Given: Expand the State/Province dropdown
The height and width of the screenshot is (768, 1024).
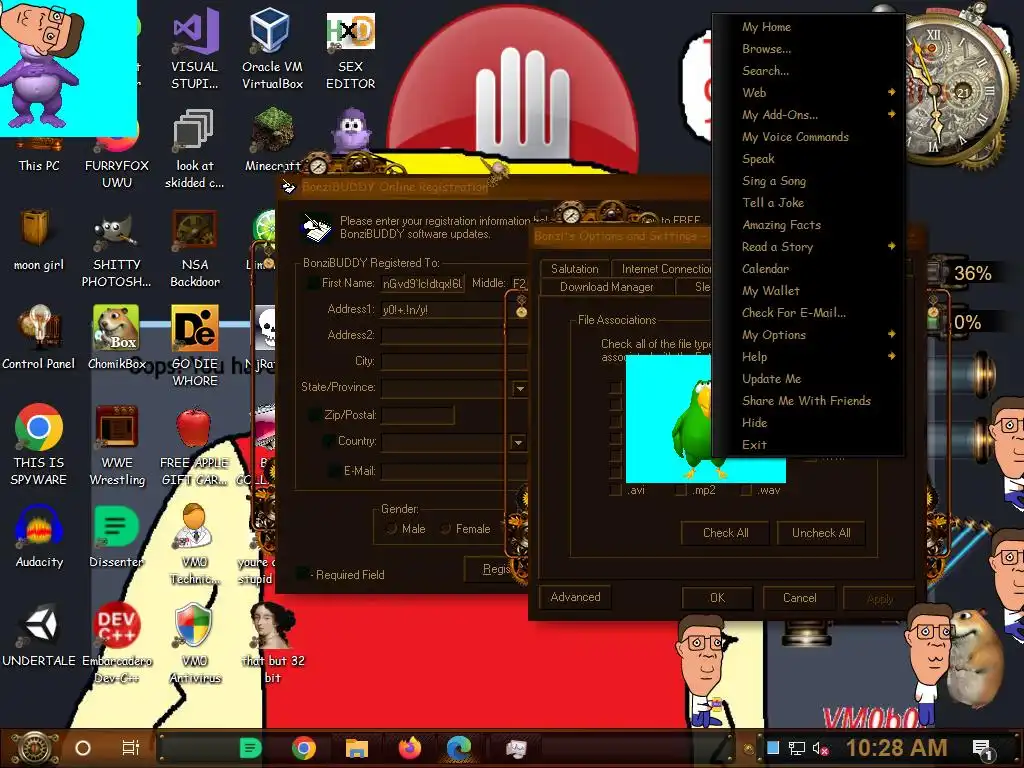Looking at the screenshot, I should coord(520,389).
